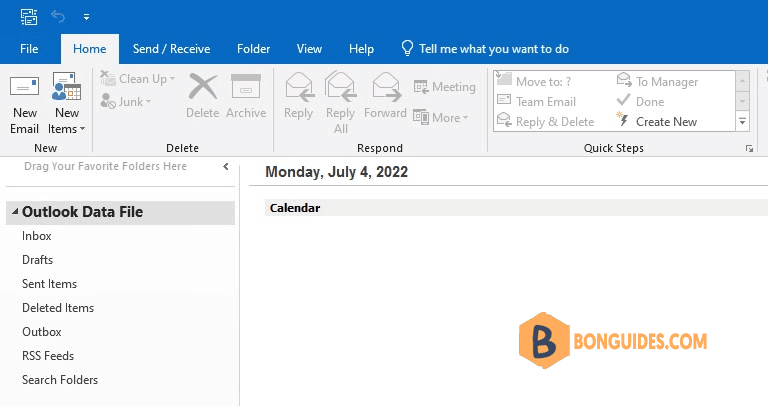This screenshot has width=768, height=406.
Task: Open the RSS Feeds folder
Action: tap(48, 356)
